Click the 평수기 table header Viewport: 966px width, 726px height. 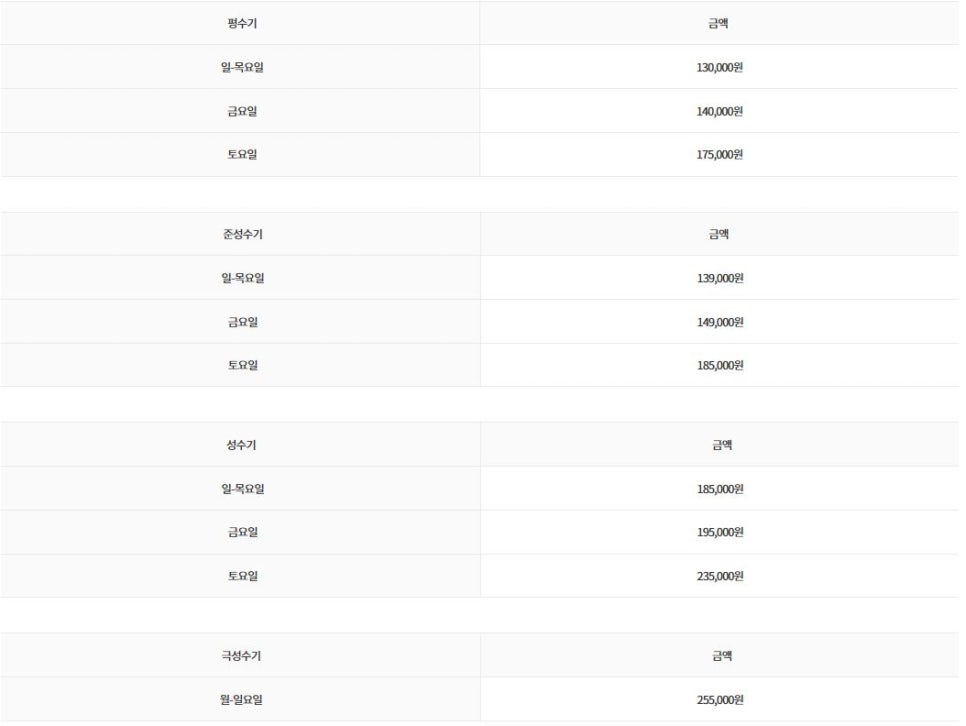pos(242,23)
